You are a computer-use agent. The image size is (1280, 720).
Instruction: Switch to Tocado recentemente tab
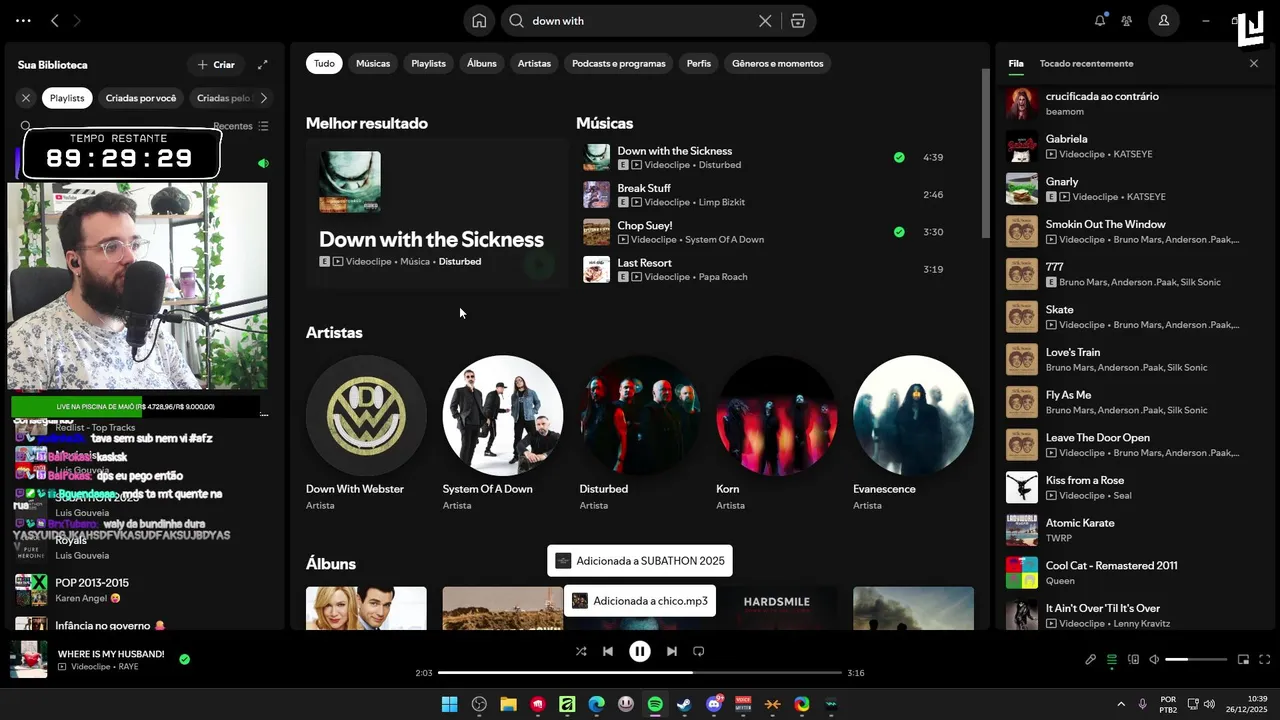point(1086,63)
